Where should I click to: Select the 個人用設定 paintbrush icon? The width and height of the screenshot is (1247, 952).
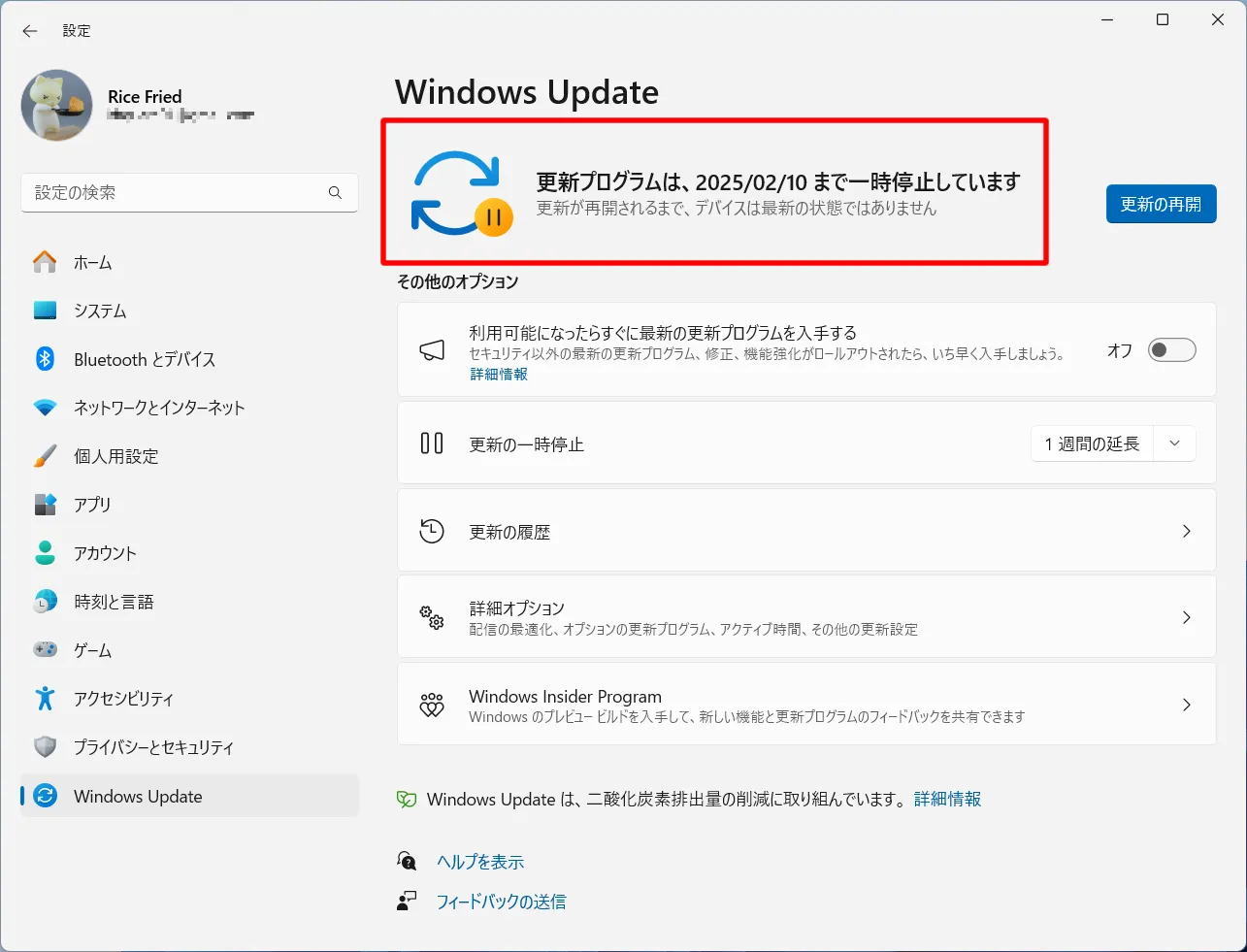45,456
